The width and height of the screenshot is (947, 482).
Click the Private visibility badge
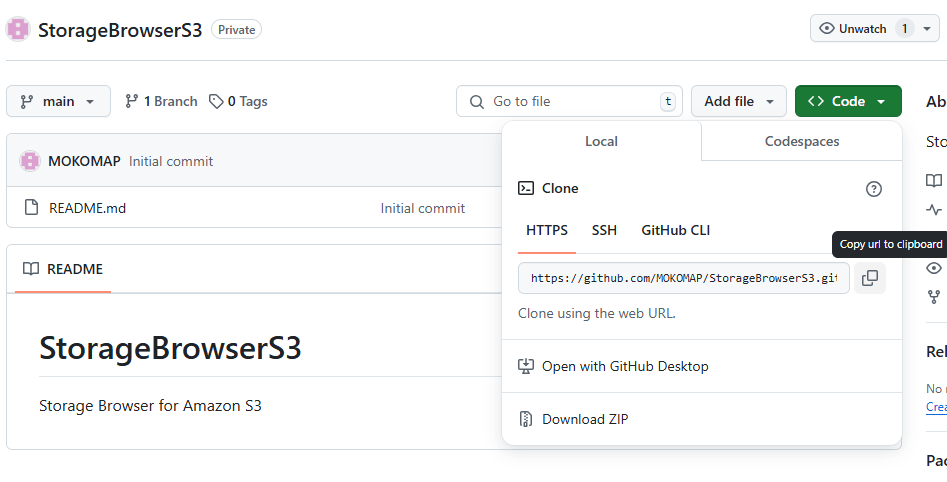(236, 30)
